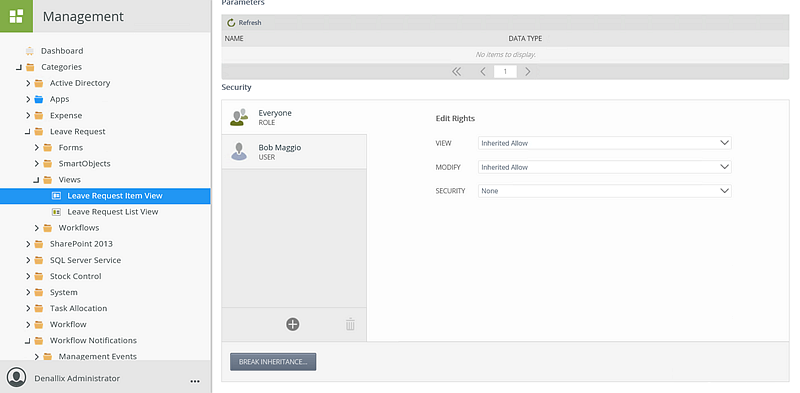Click the Denallix Administrator profile avatar

[16, 378]
